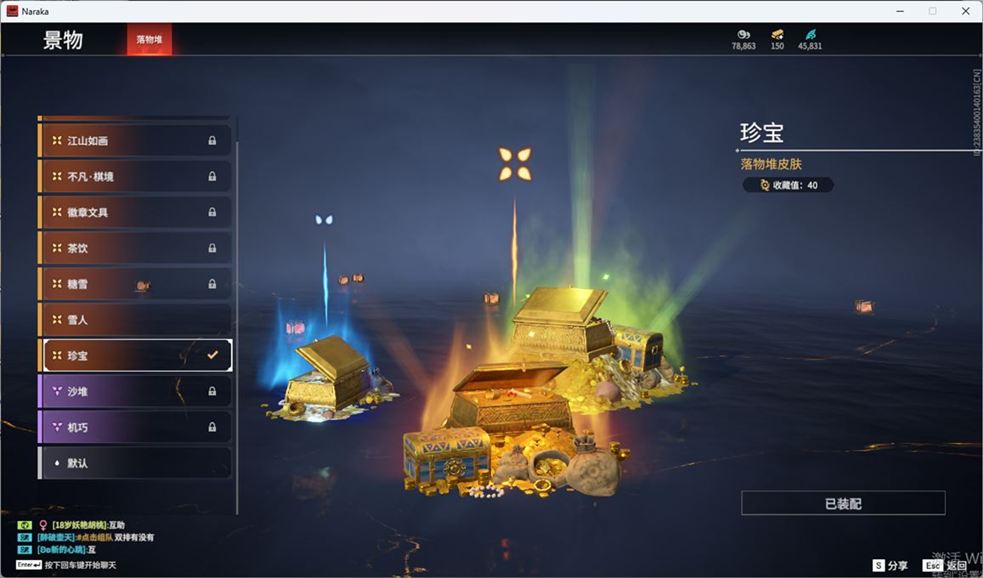The image size is (983, 578).
Task: Click the S 分享 share button
Action: (890, 565)
